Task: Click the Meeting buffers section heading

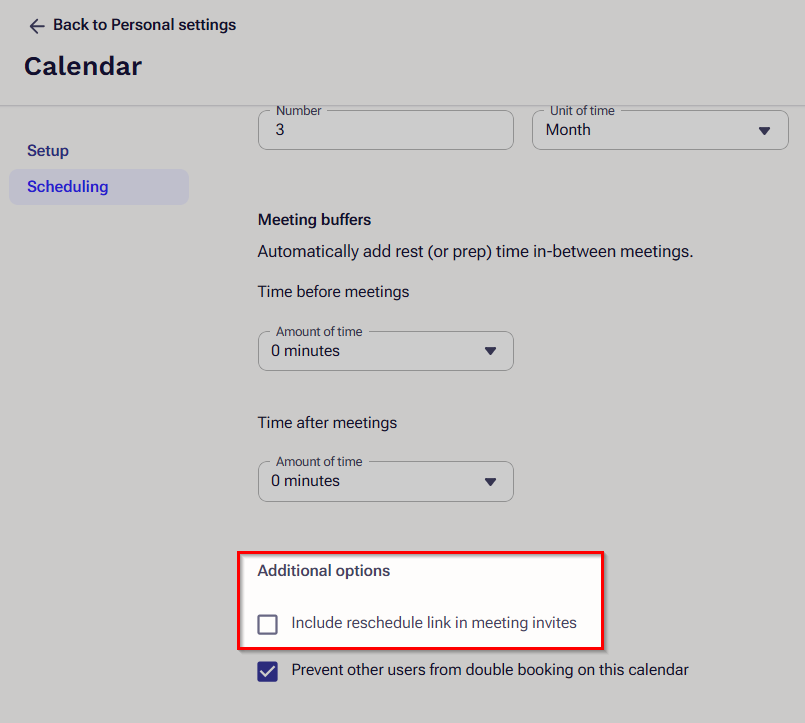Action: (314, 220)
